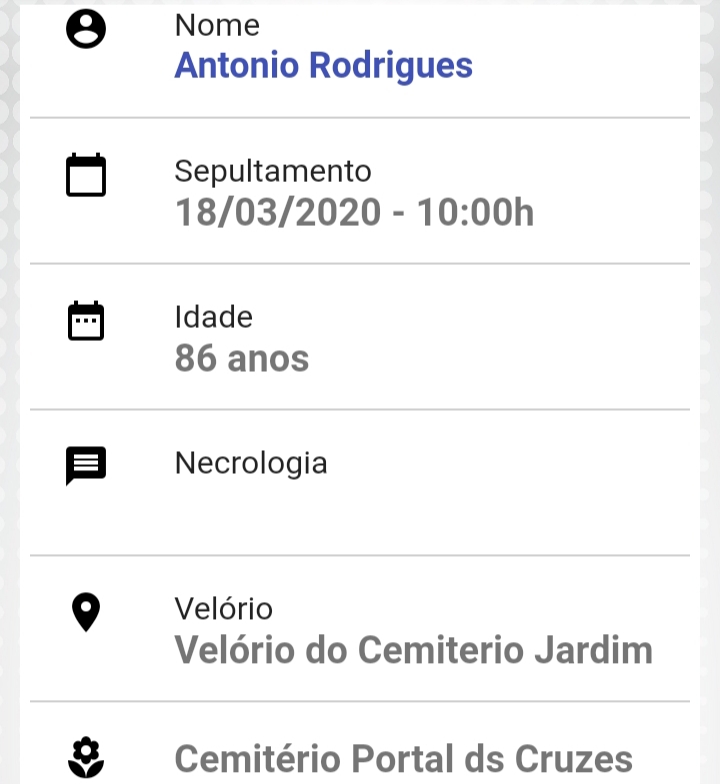Click blank area right of Sepultamento label
The image size is (720, 784).
tap(532, 172)
